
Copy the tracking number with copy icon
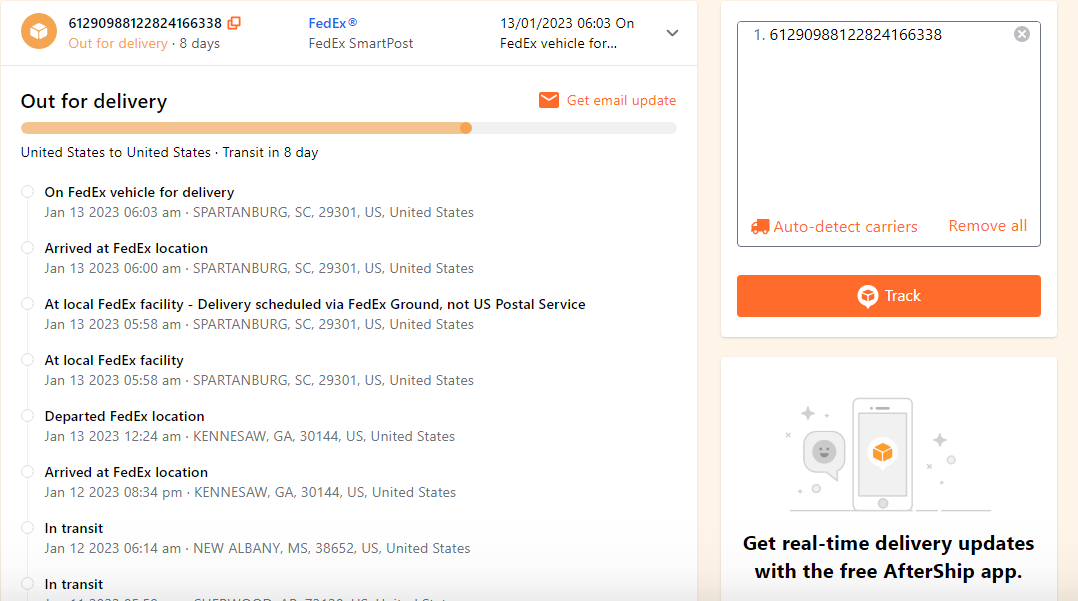point(234,23)
